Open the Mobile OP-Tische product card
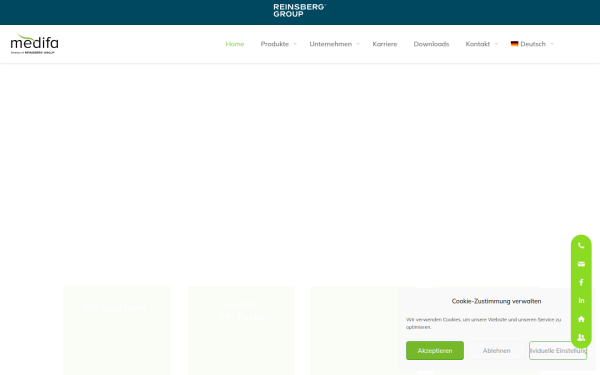600x375 pixels. click(241, 330)
